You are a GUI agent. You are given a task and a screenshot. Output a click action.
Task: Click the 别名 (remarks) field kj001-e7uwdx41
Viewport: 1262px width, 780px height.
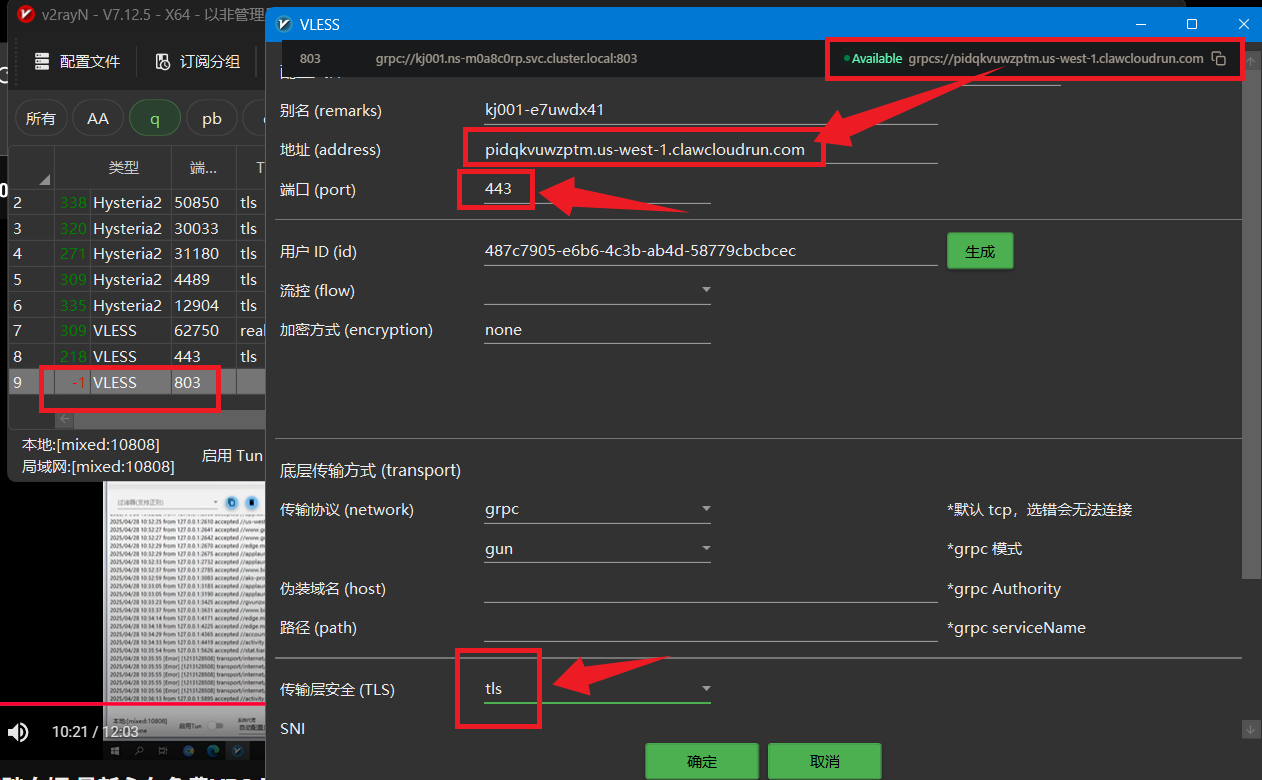tap(710, 110)
